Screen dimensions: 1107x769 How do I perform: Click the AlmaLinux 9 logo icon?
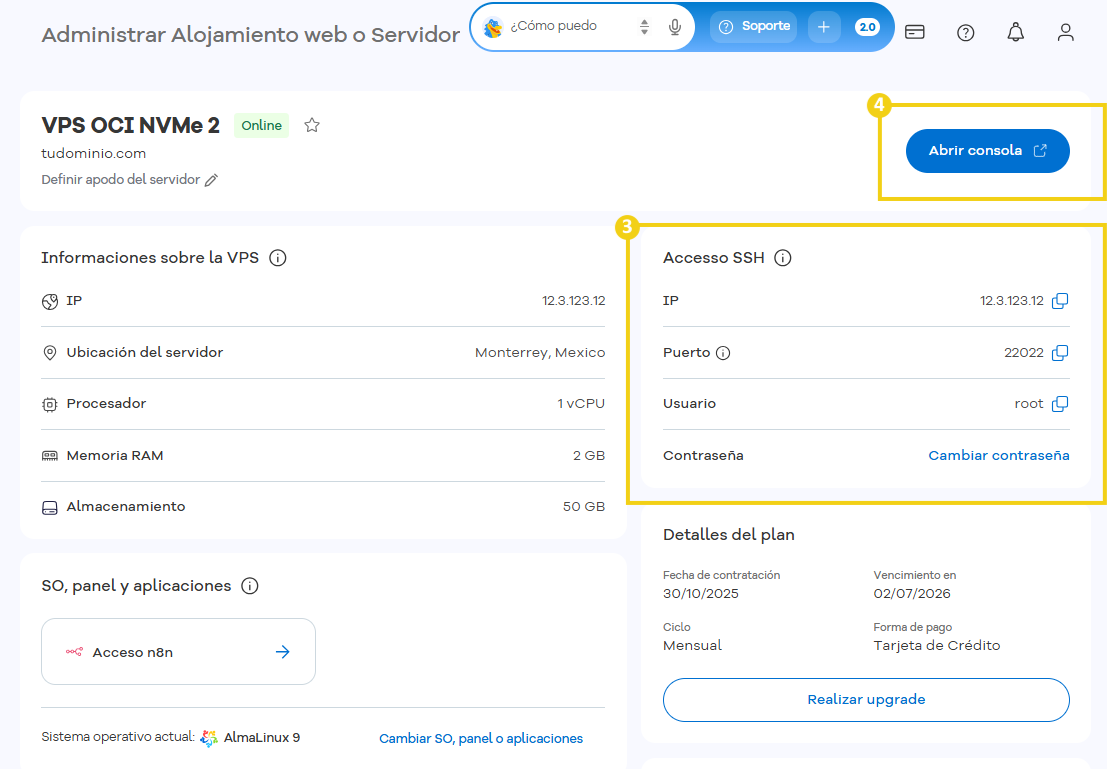(x=209, y=738)
